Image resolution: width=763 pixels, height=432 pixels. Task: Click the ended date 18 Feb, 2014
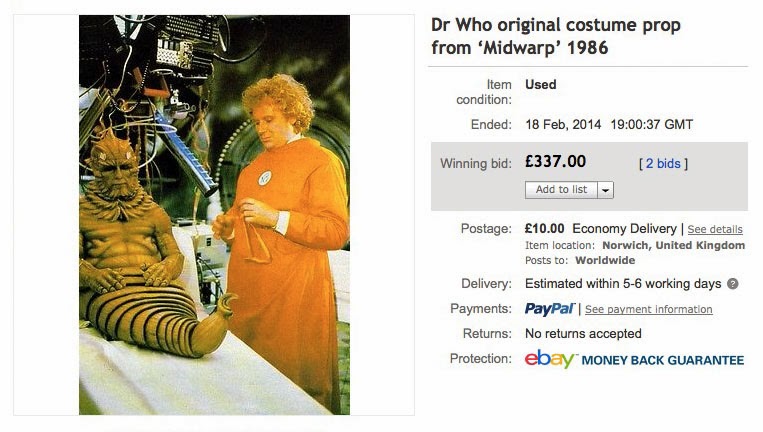(563, 125)
